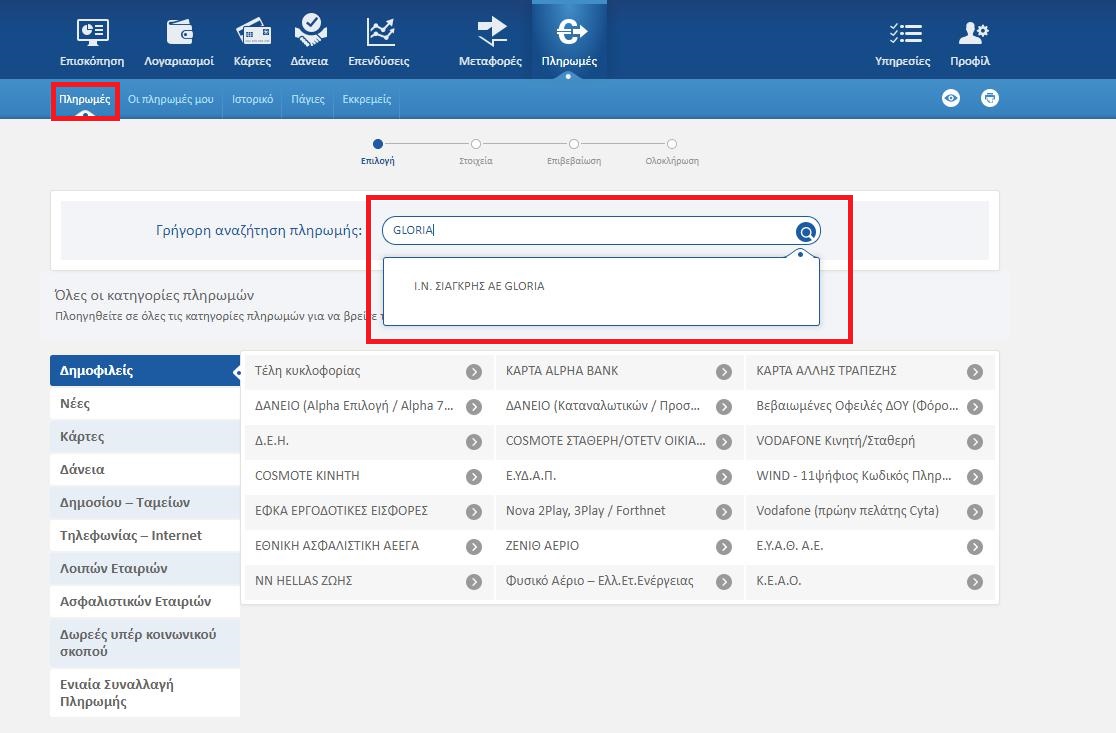Switch to the Ιστορικό tab
1116x733 pixels.
pos(252,100)
